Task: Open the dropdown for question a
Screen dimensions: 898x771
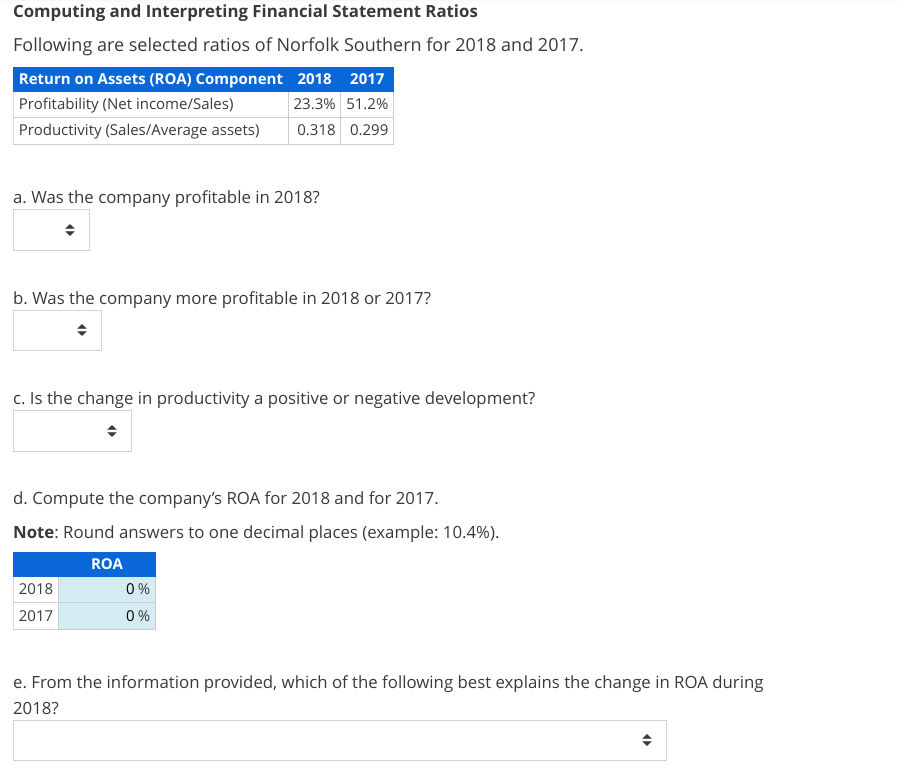Action: tap(51, 229)
